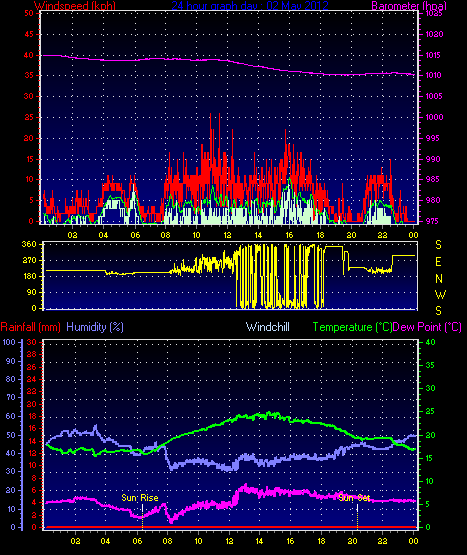Select the Rainfall (mm) legend label

(x=30, y=327)
